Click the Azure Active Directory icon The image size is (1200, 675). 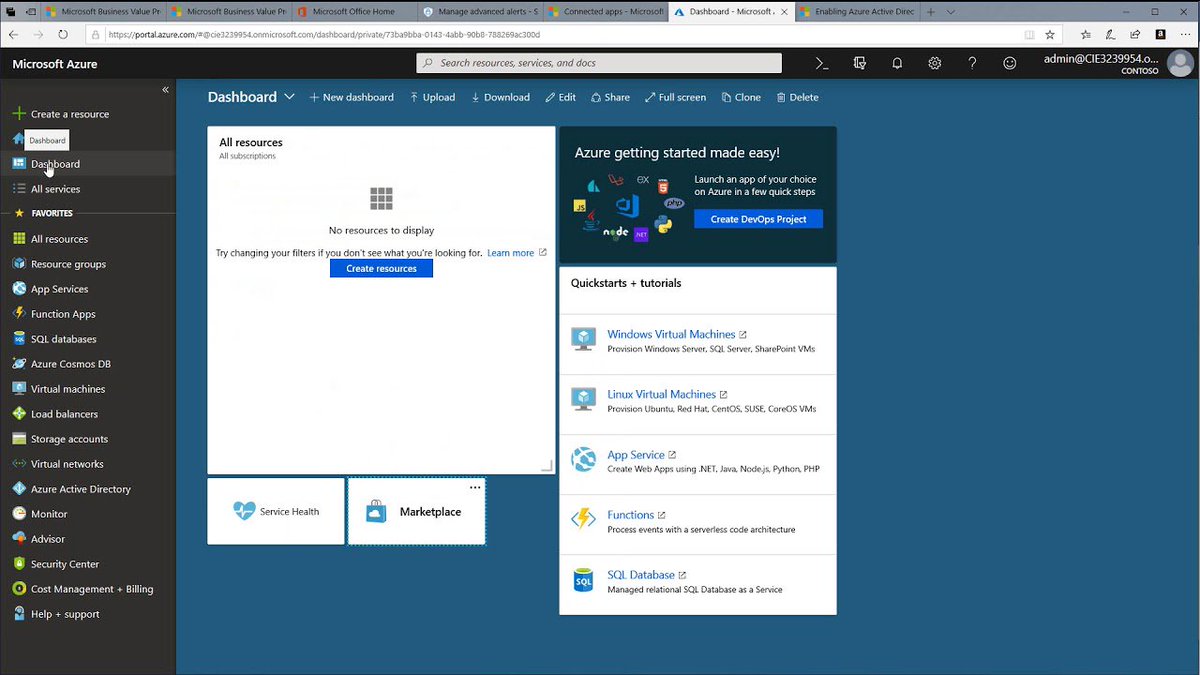[19, 489]
